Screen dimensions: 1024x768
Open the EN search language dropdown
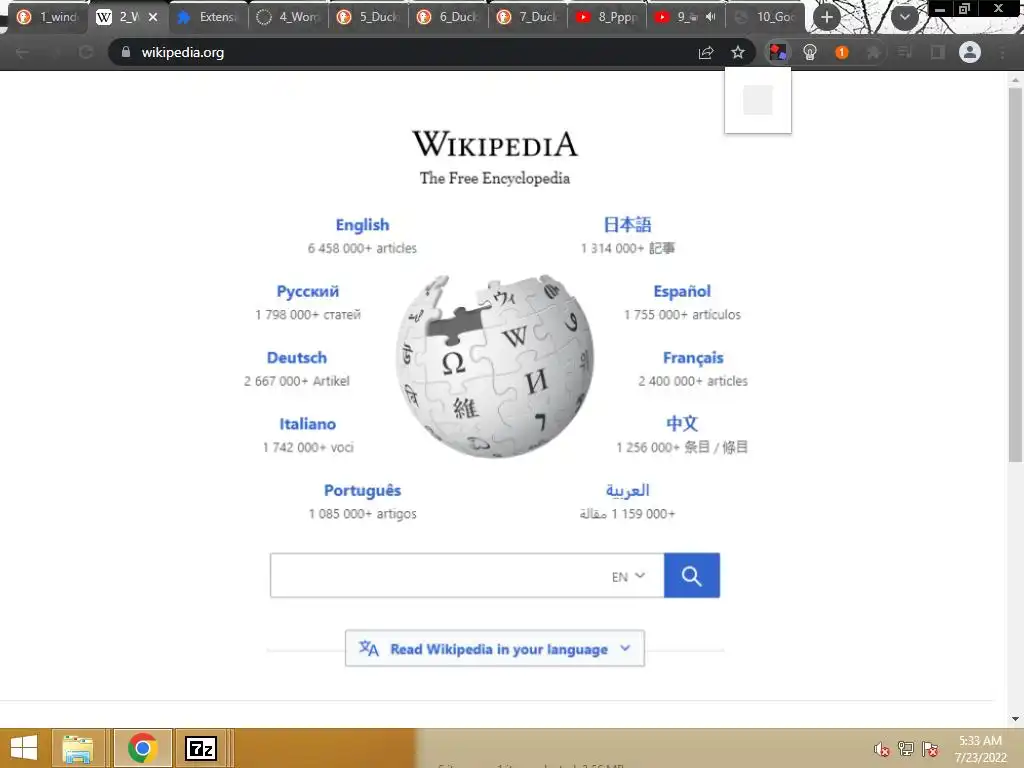click(x=628, y=576)
